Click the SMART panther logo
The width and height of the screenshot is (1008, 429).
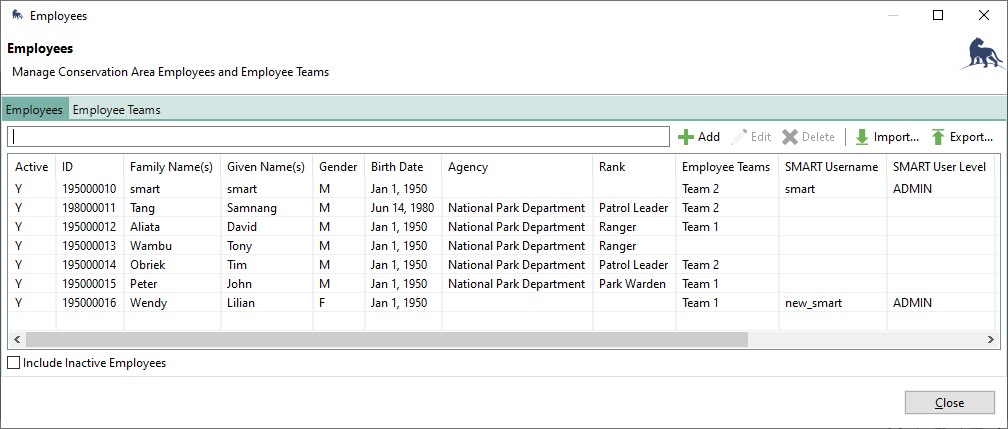click(980, 55)
